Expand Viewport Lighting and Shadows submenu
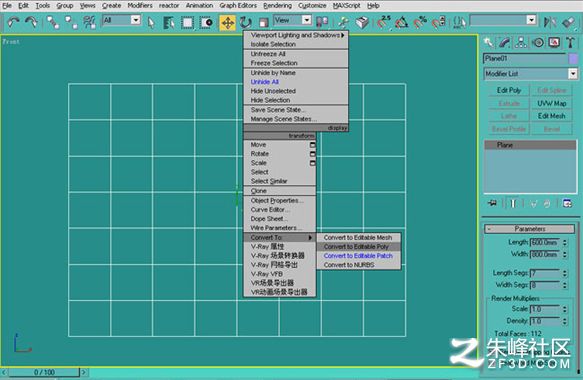 pyautogui.click(x=296, y=35)
